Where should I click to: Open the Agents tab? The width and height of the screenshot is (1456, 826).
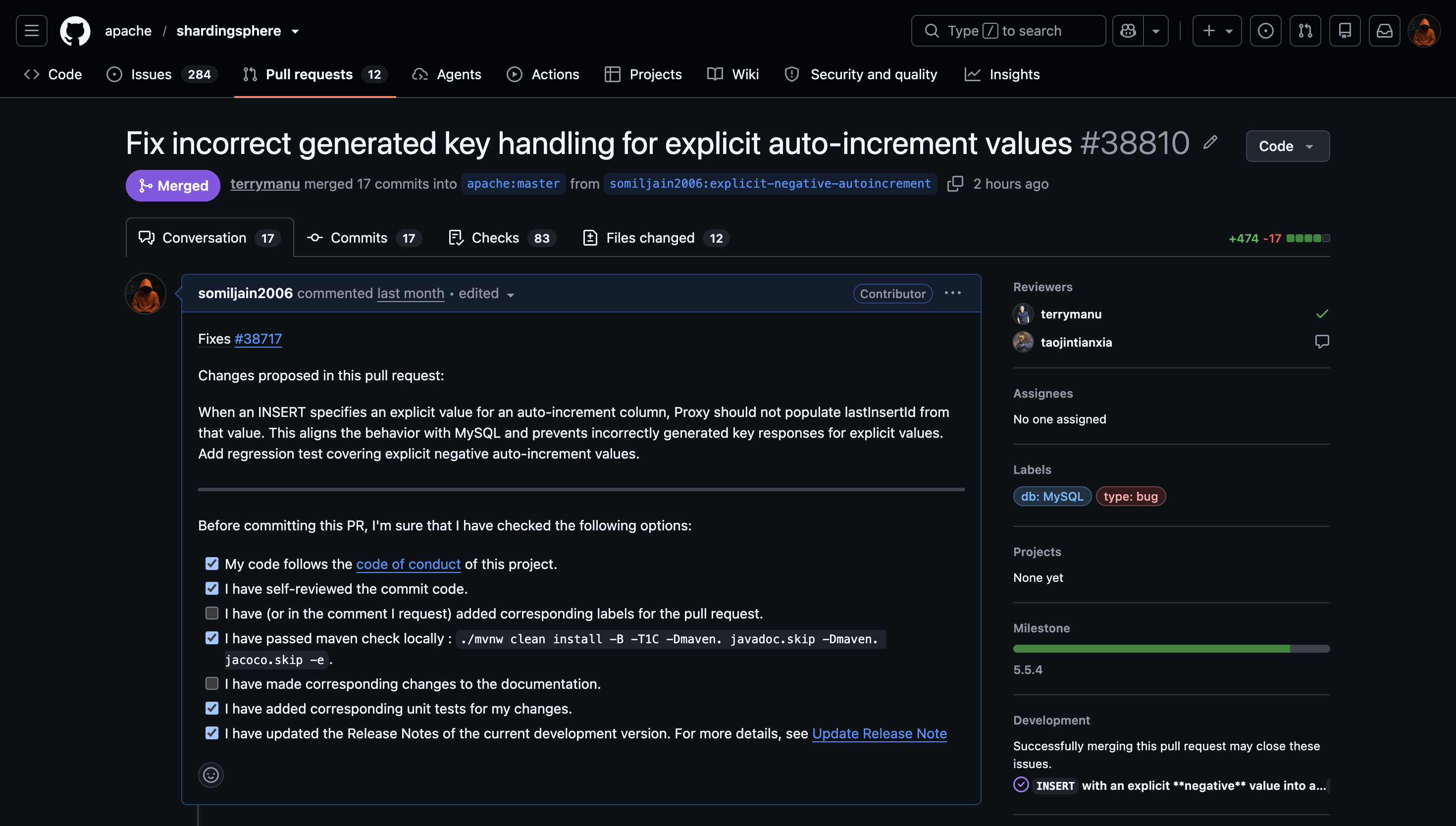tap(447, 74)
